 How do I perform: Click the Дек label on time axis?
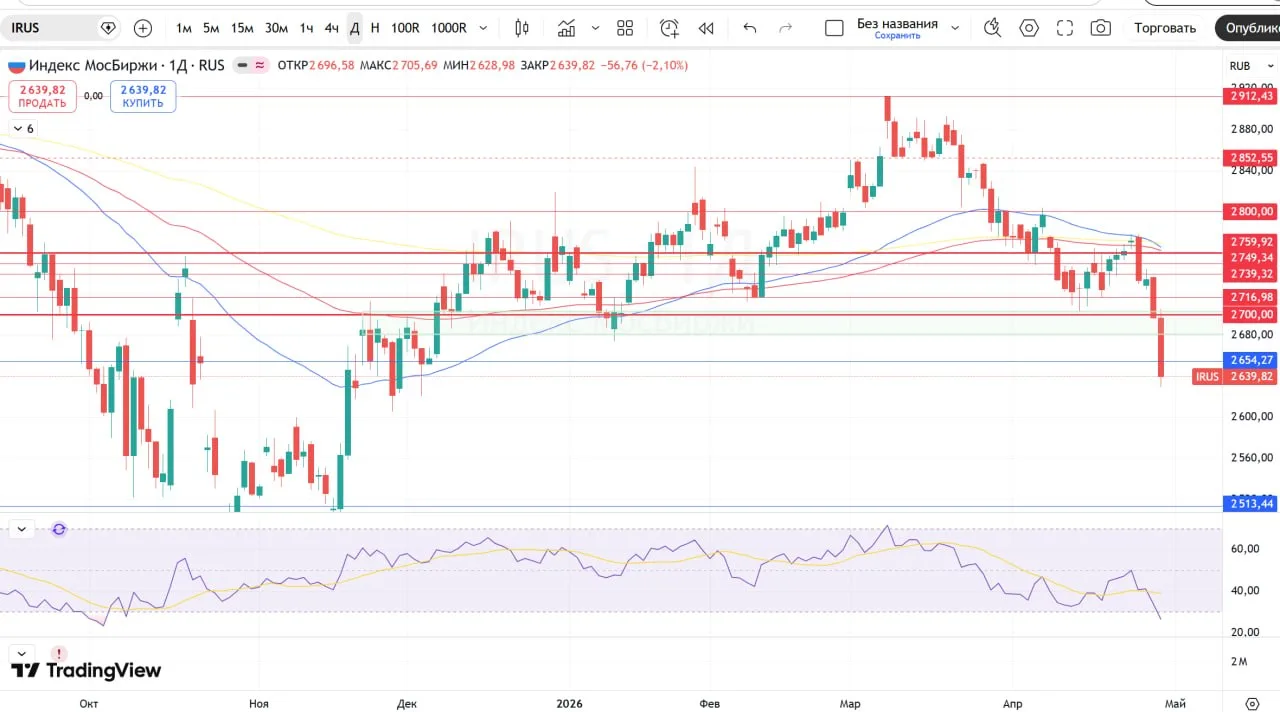click(x=407, y=704)
